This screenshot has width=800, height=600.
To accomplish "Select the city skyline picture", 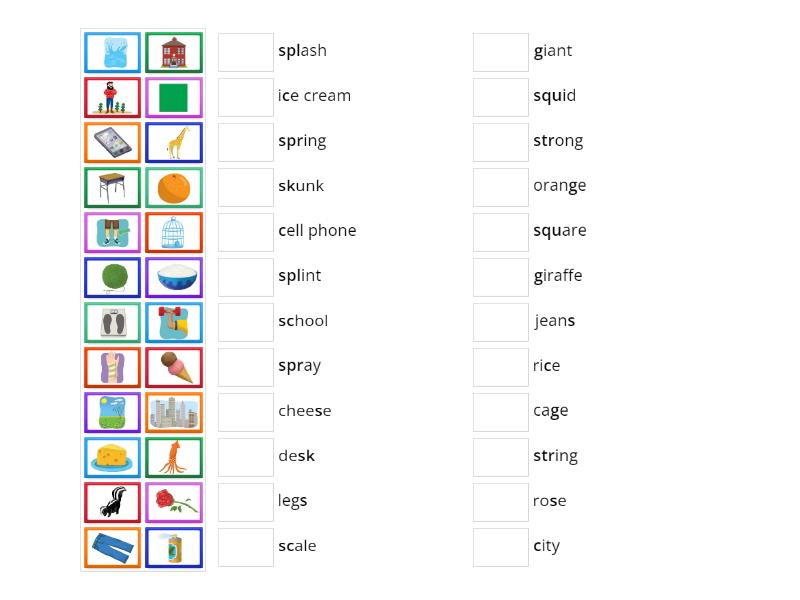I will (174, 412).
